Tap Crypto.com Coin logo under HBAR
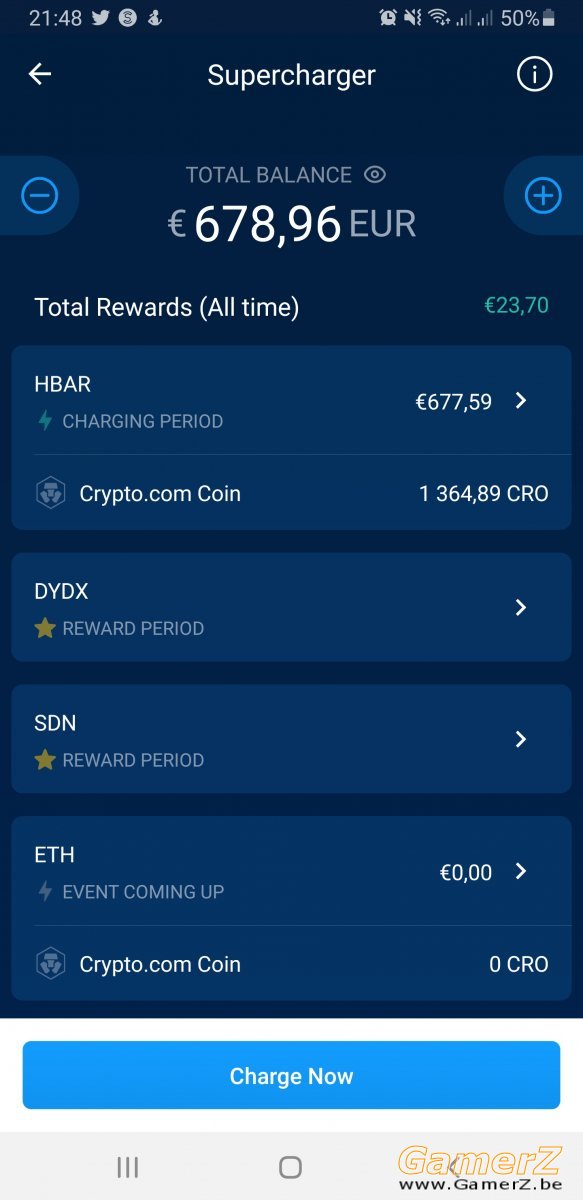This screenshot has width=583, height=1200. 51,493
